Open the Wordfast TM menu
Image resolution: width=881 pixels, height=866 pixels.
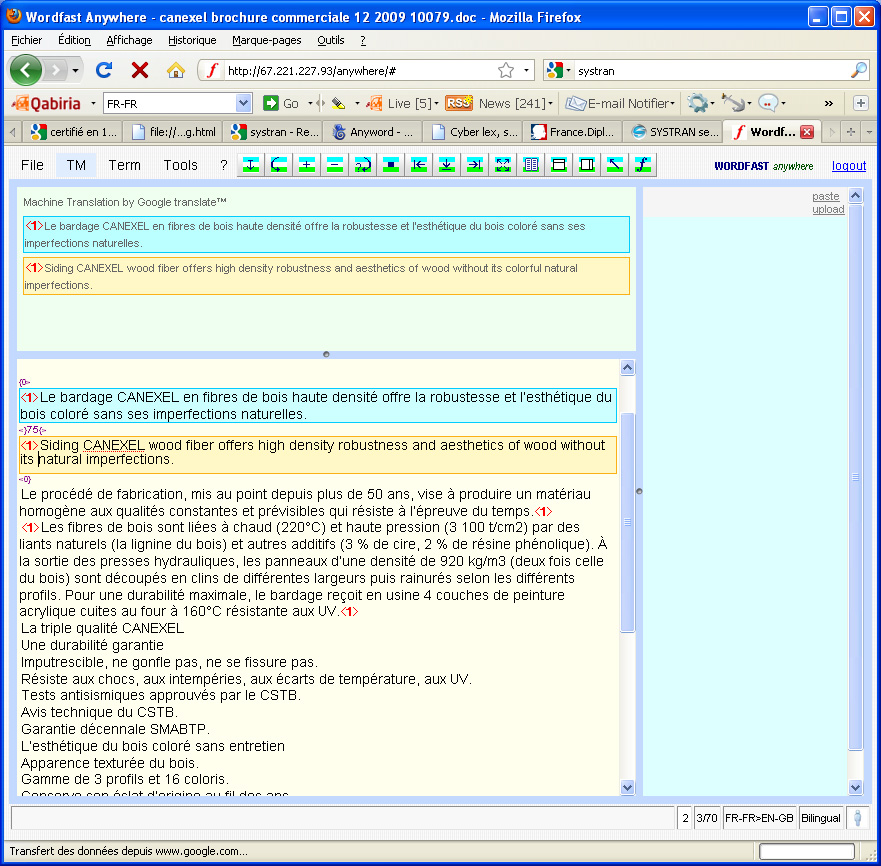76,165
